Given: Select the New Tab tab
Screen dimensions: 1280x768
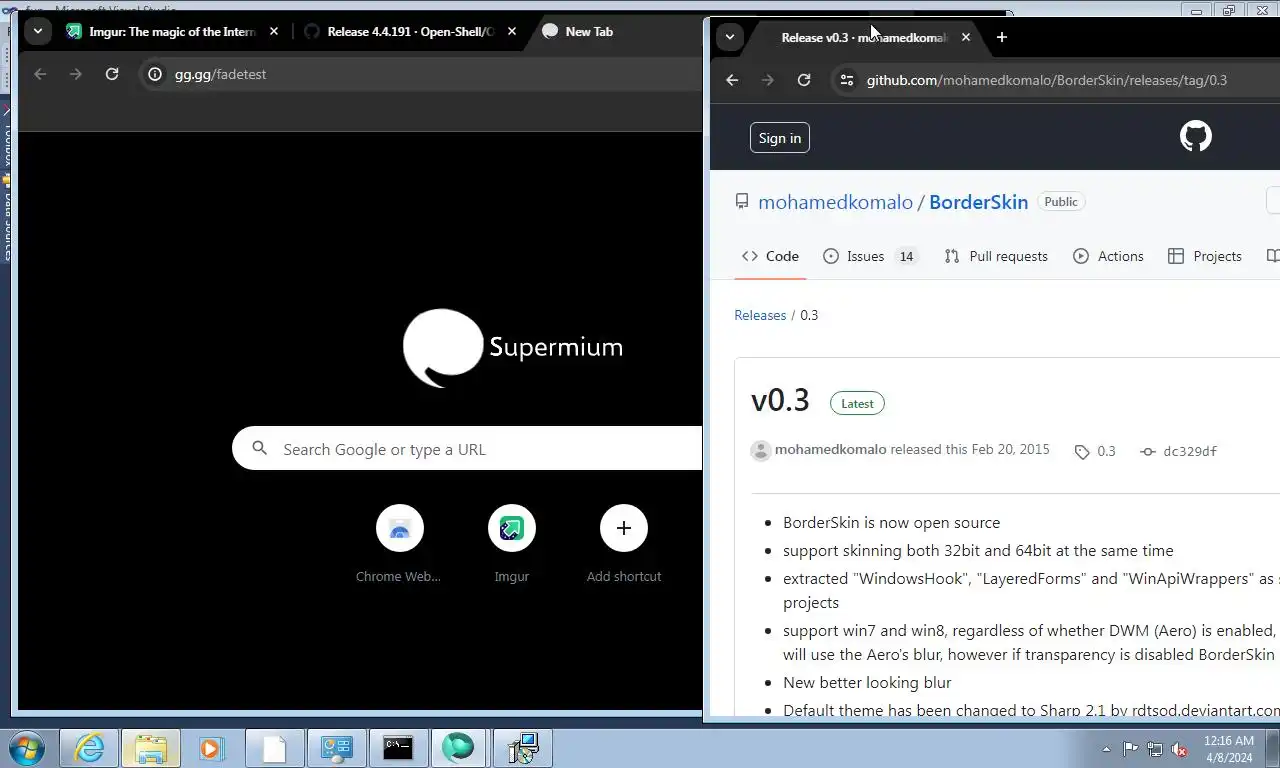Looking at the screenshot, I should click(x=589, y=31).
